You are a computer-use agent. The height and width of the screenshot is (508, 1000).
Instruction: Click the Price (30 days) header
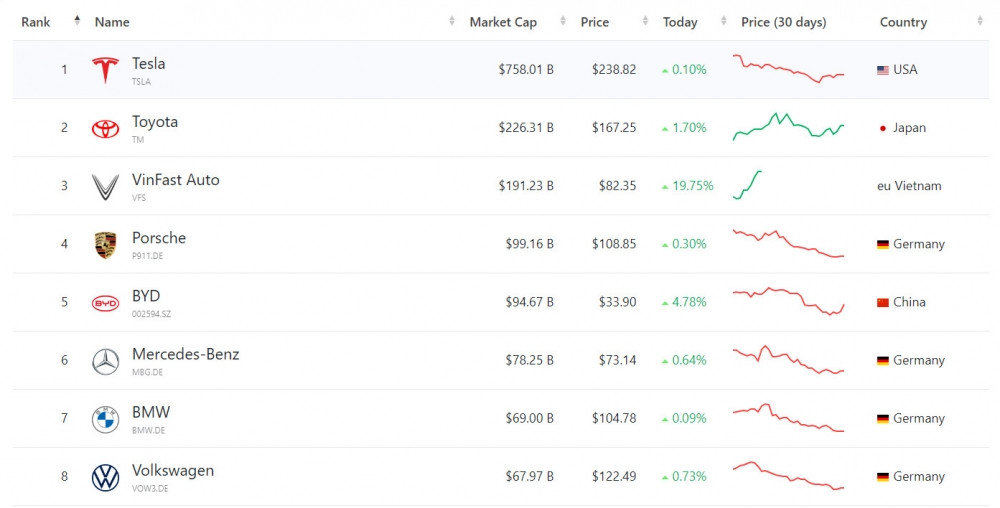click(784, 22)
